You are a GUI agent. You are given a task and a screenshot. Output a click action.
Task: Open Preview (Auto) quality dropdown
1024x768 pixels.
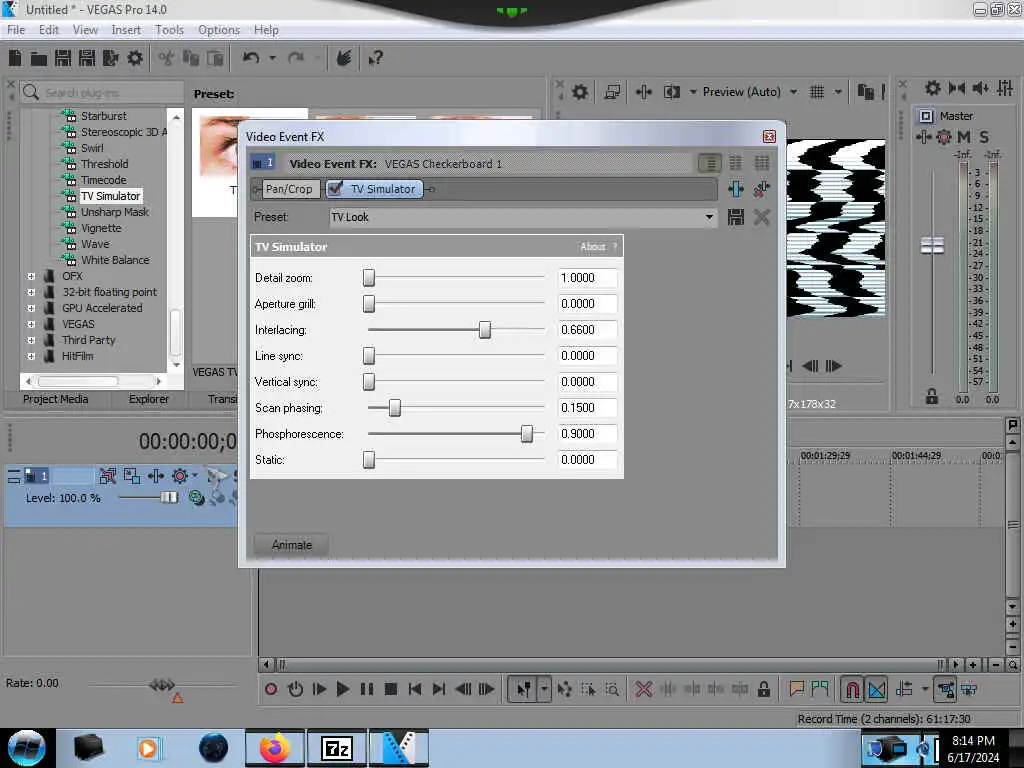tap(793, 92)
